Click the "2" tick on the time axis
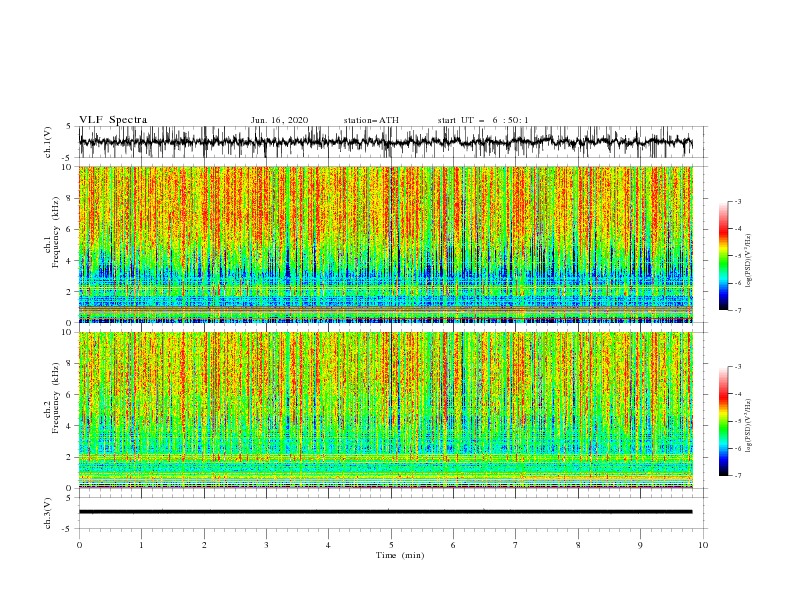 click(204, 545)
